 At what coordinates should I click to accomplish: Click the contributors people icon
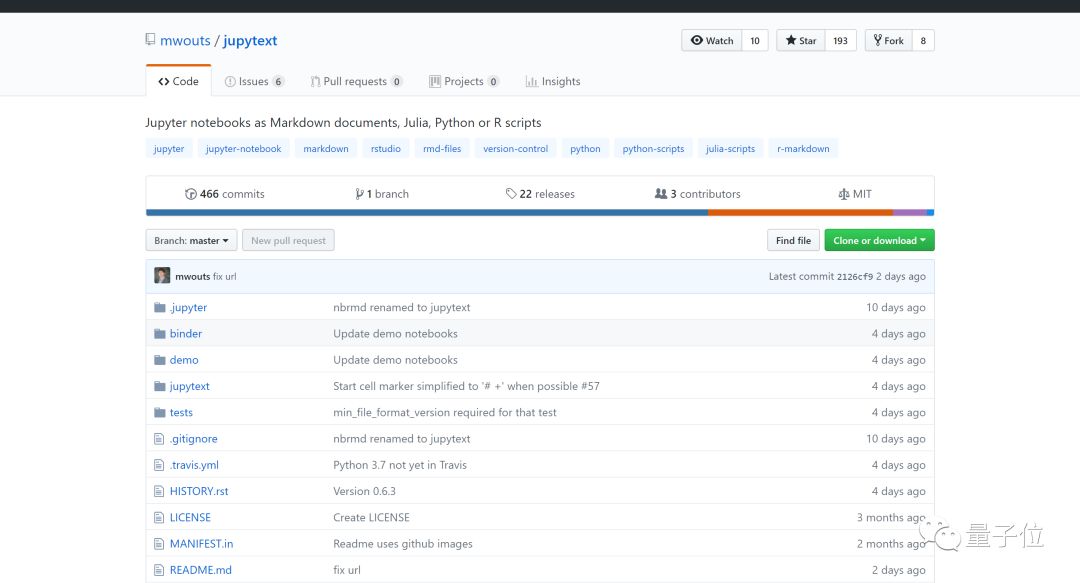(660, 194)
